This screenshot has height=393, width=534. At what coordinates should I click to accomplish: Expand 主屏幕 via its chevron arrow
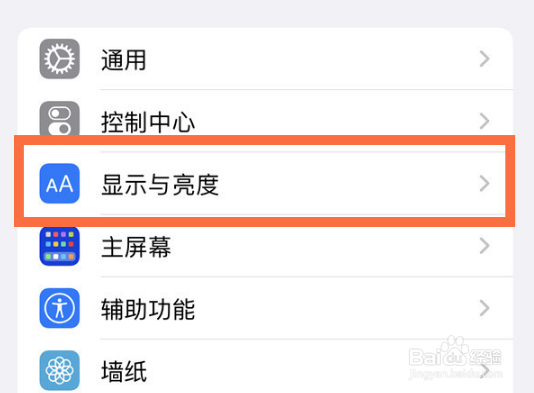(x=485, y=246)
